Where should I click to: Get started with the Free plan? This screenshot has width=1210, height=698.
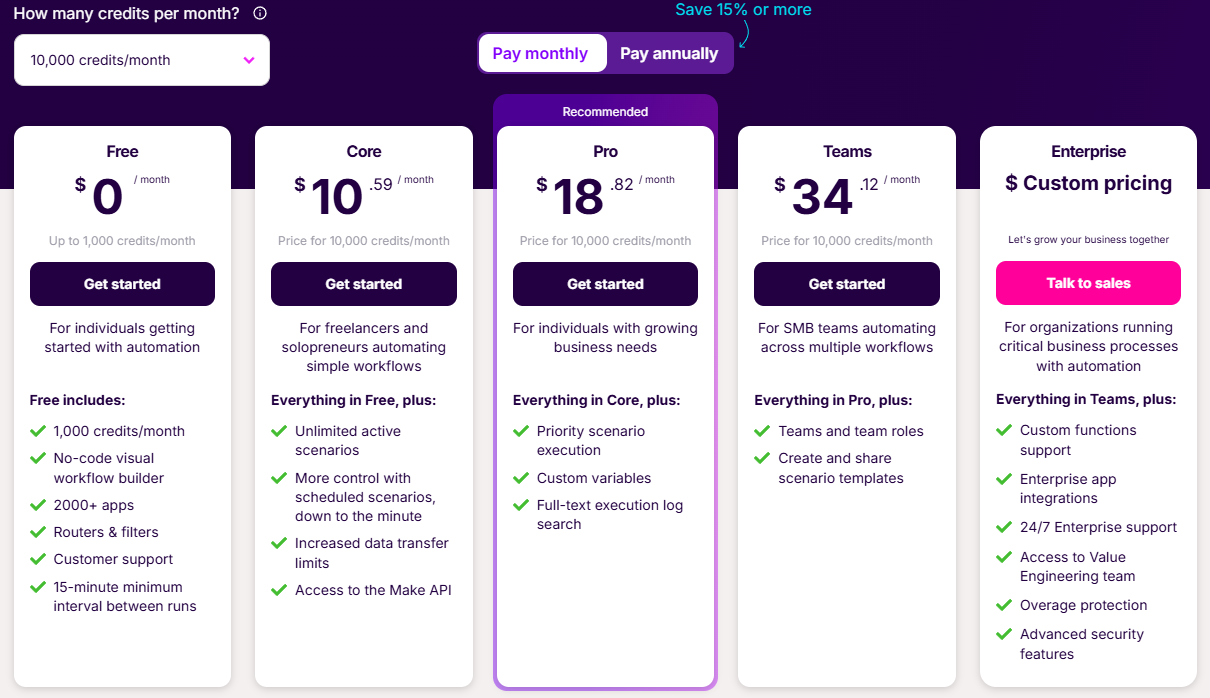click(x=122, y=284)
